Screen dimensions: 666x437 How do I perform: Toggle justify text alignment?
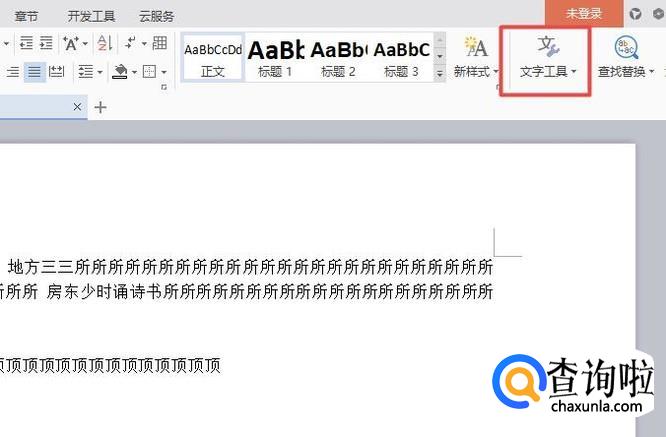[x=34, y=72]
